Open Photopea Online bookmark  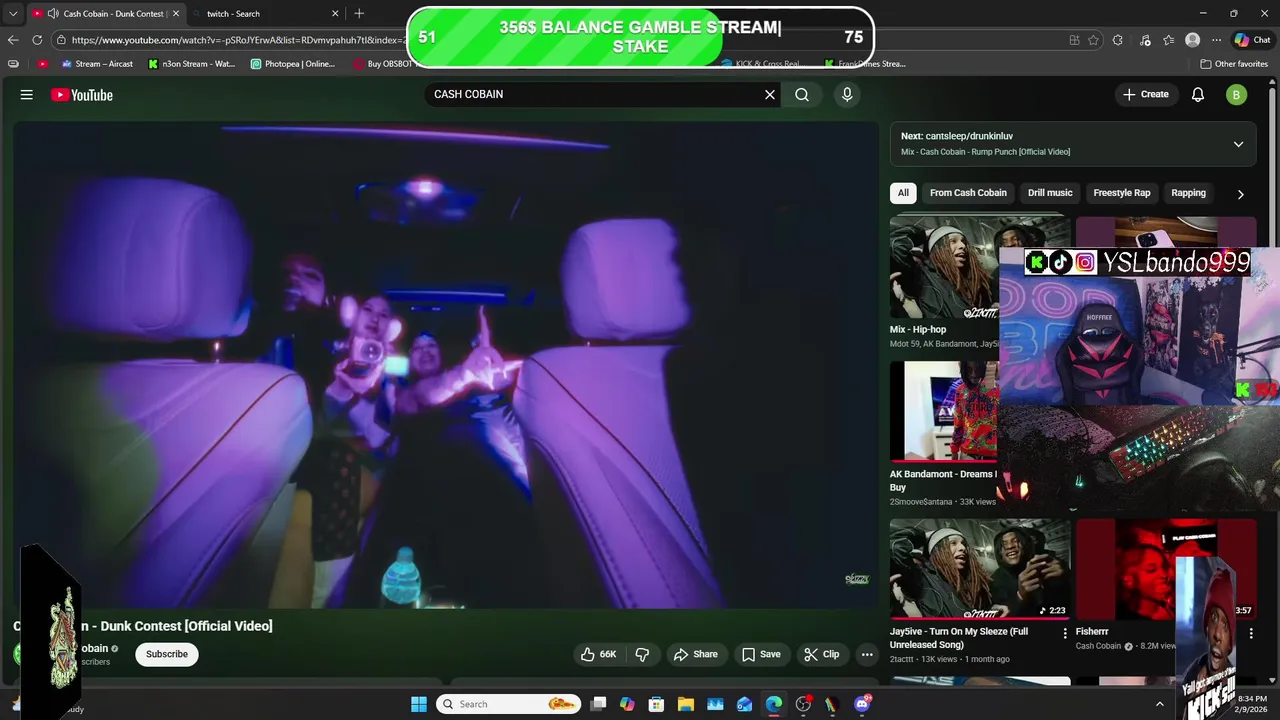tap(293, 64)
